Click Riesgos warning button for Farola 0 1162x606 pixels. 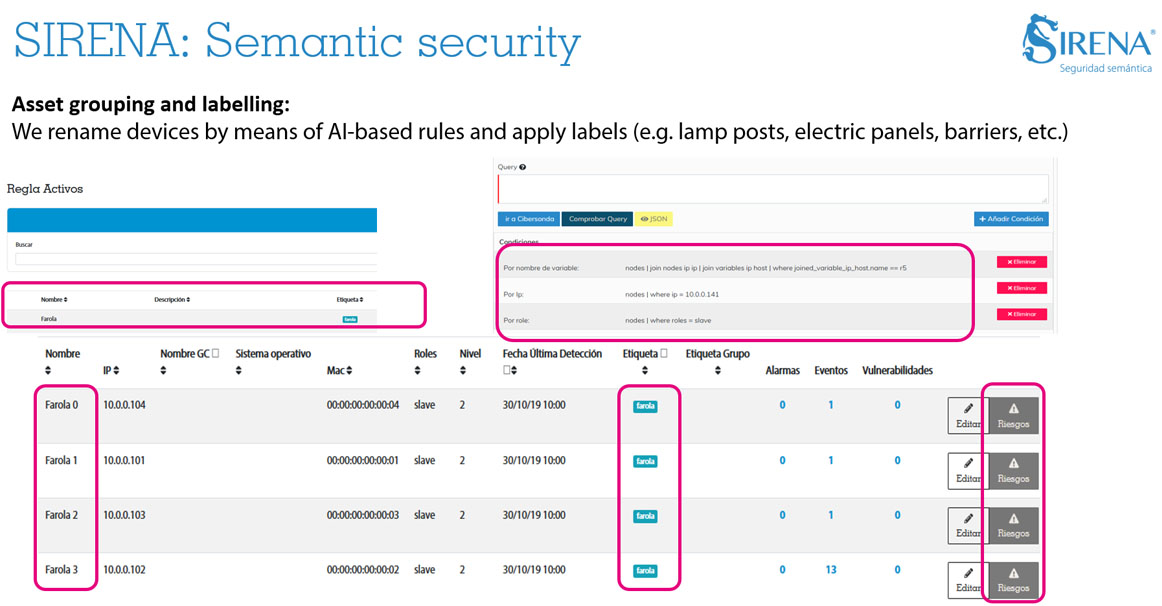pos(1013,415)
